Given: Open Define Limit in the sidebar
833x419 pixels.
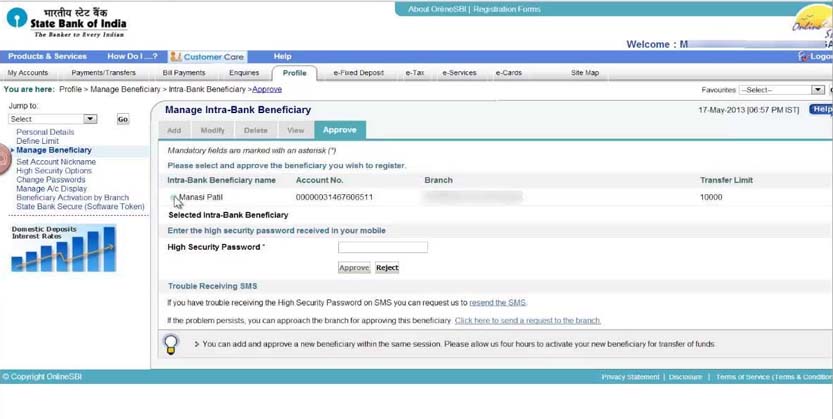Looking at the screenshot, I should (x=37, y=141).
